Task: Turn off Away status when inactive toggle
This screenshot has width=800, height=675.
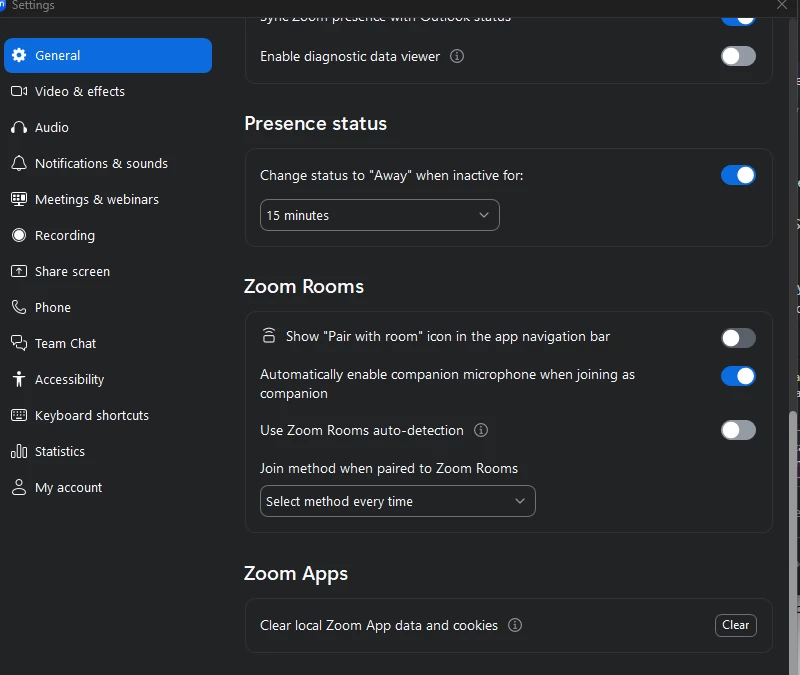Action: point(738,175)
